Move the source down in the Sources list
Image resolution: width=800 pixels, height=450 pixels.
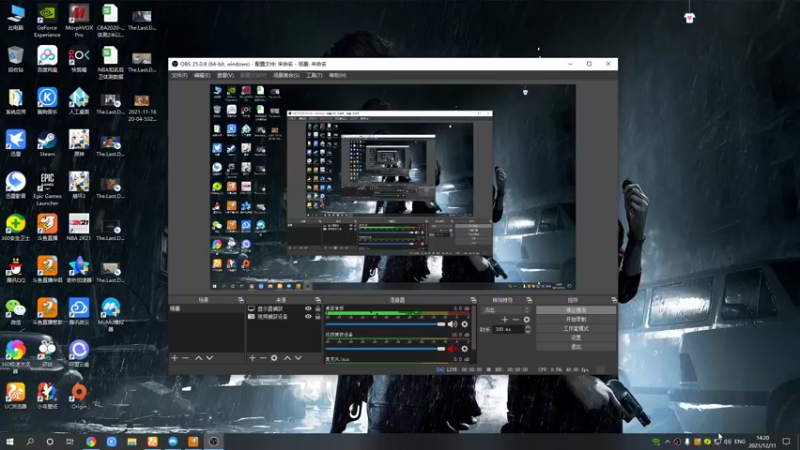[x=298, y=358]
